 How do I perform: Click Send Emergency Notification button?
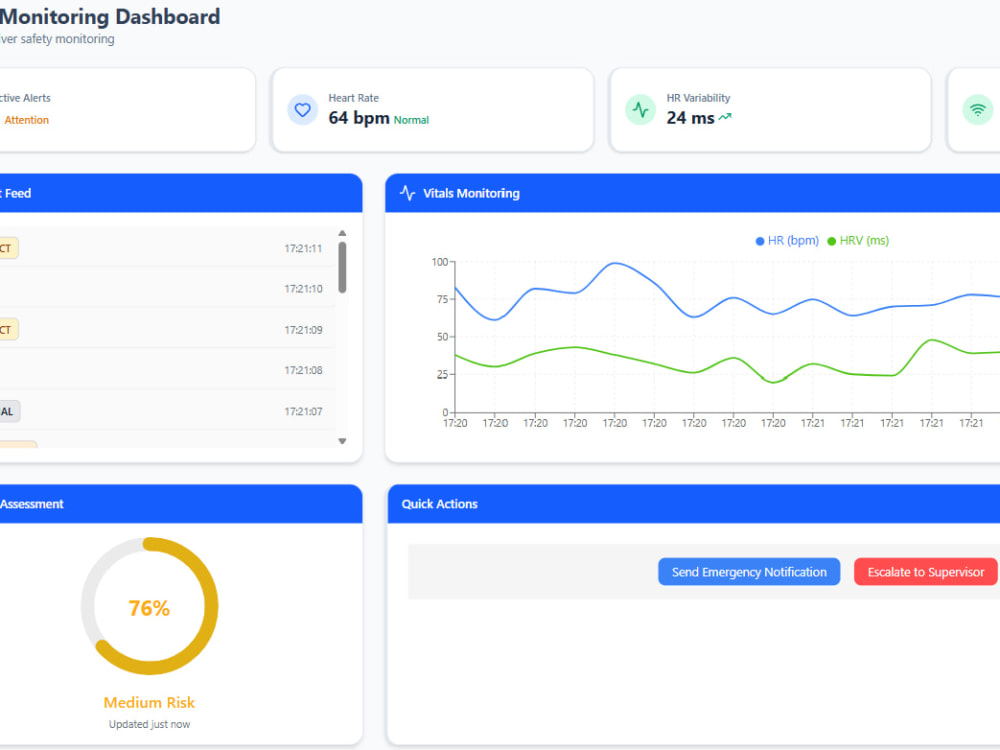tap(749, 572)
